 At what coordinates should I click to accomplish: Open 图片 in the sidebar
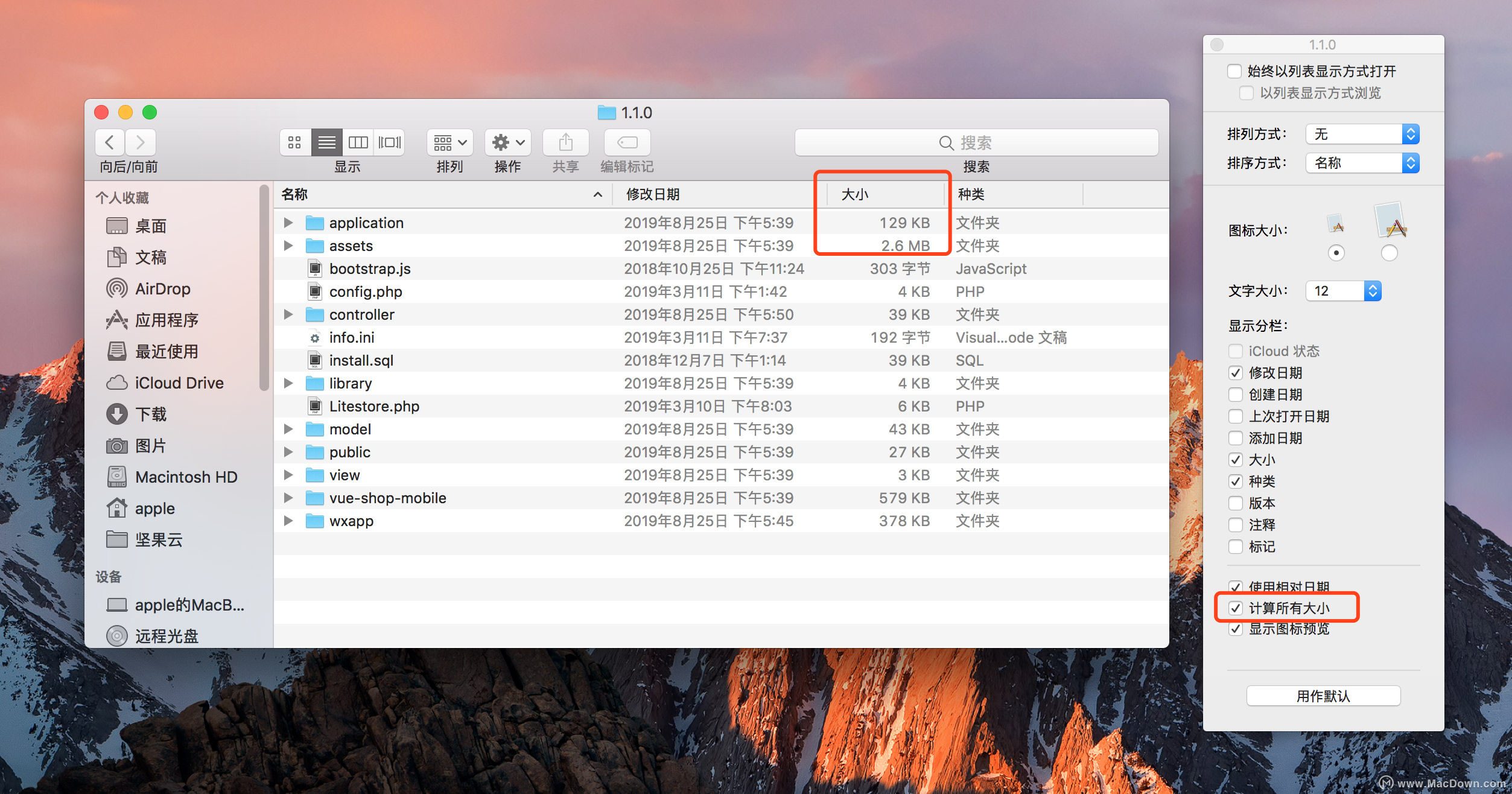[136, 446]
